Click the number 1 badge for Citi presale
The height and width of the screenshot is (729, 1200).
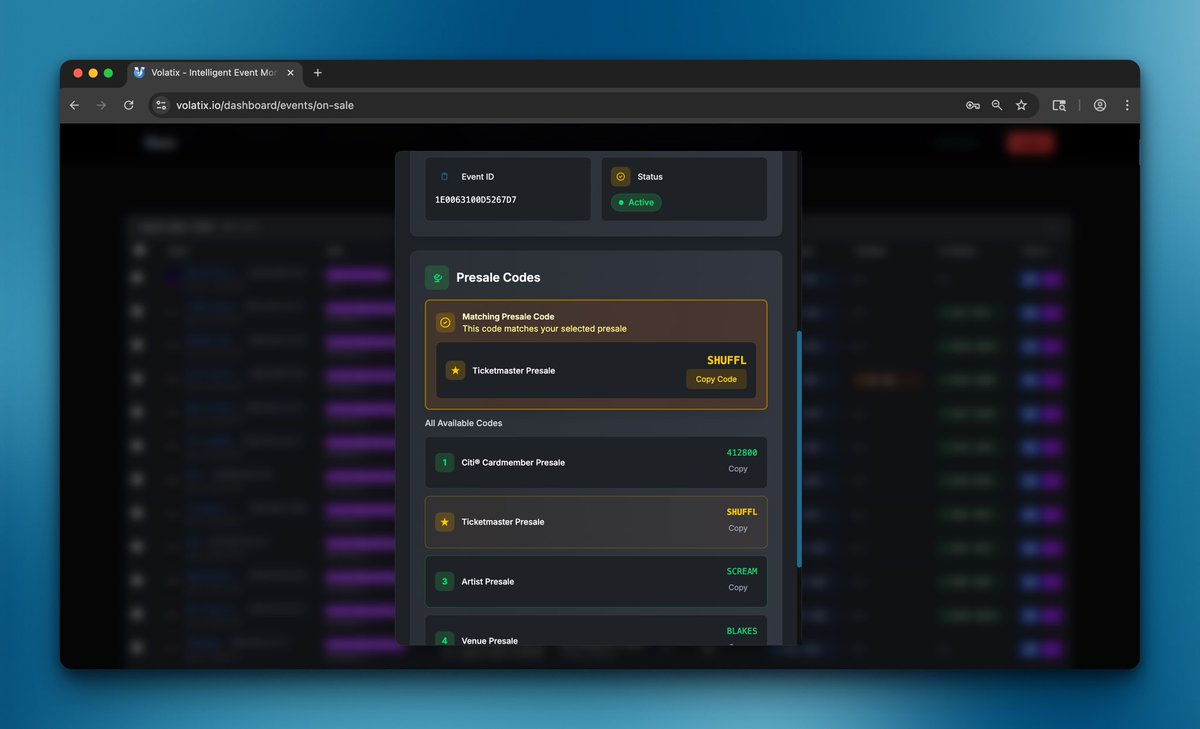point(445,462)
